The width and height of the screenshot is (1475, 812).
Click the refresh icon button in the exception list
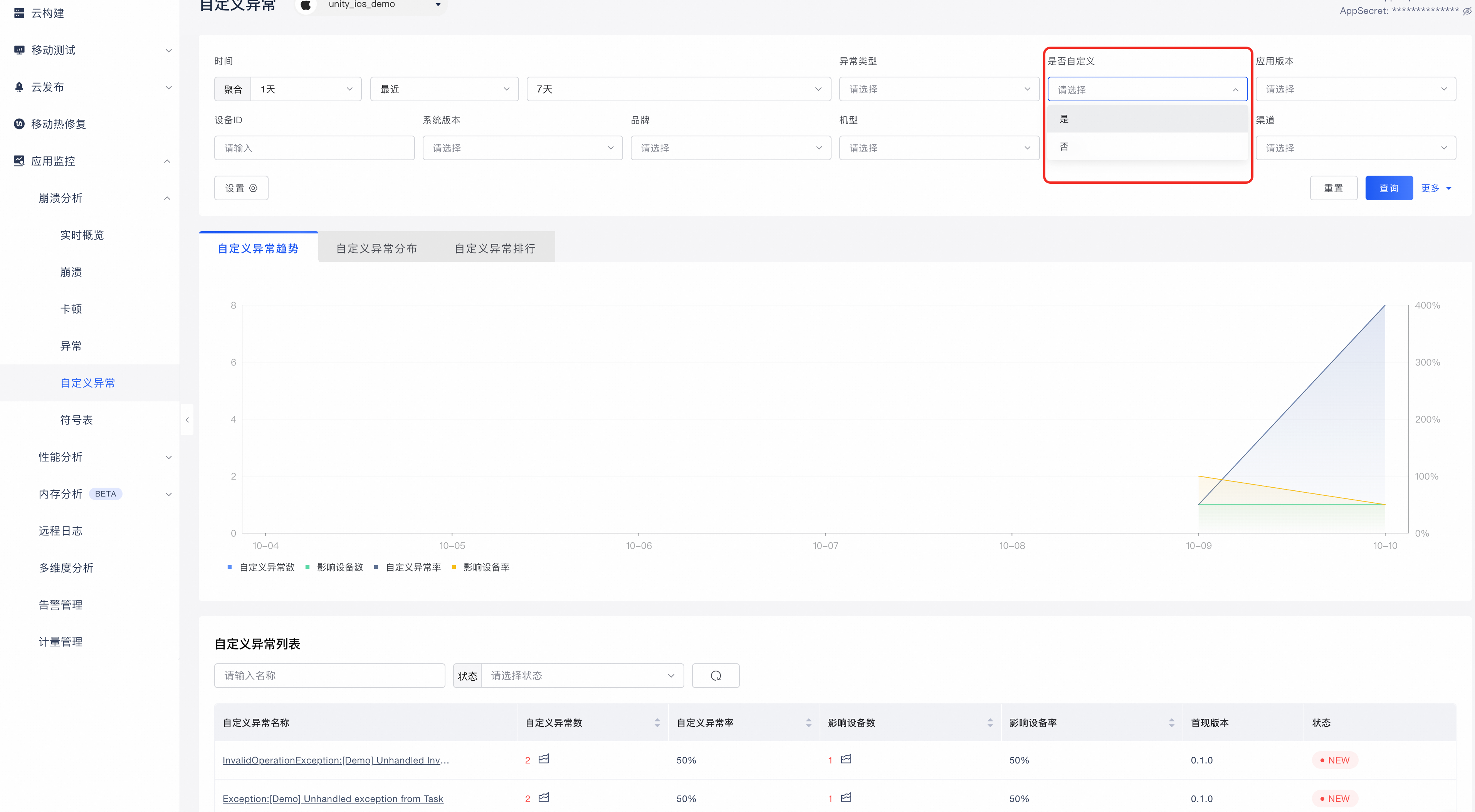click(x=715, y=676)
